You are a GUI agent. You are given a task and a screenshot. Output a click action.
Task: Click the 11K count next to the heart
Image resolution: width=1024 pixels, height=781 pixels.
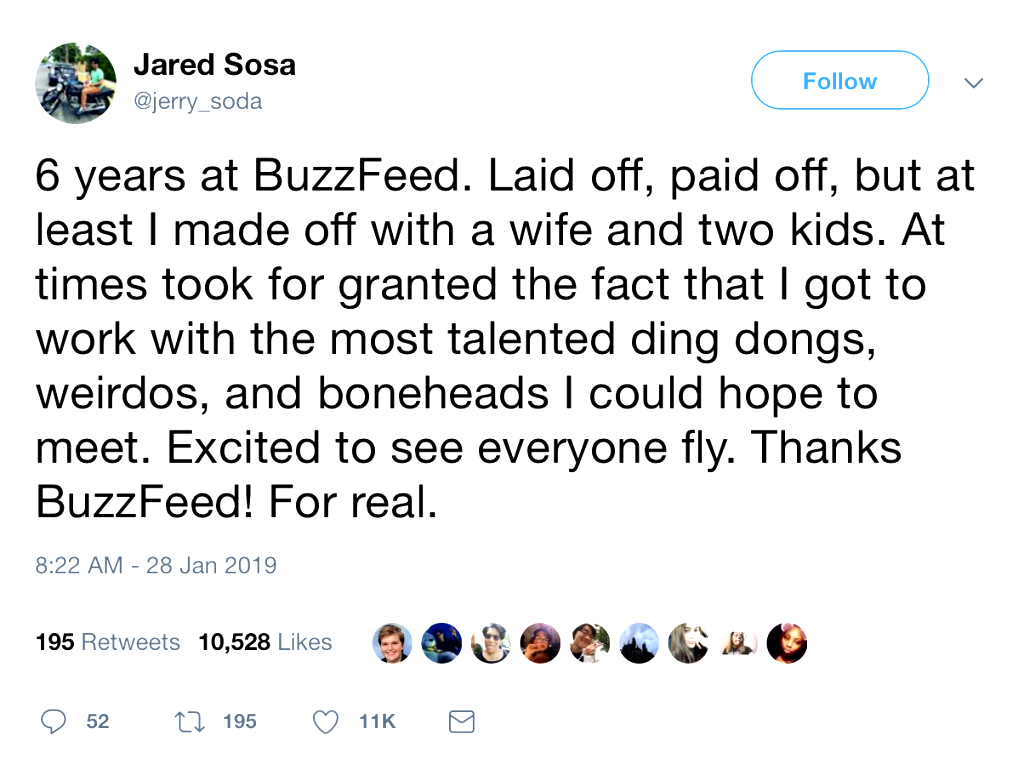[377, 721]
